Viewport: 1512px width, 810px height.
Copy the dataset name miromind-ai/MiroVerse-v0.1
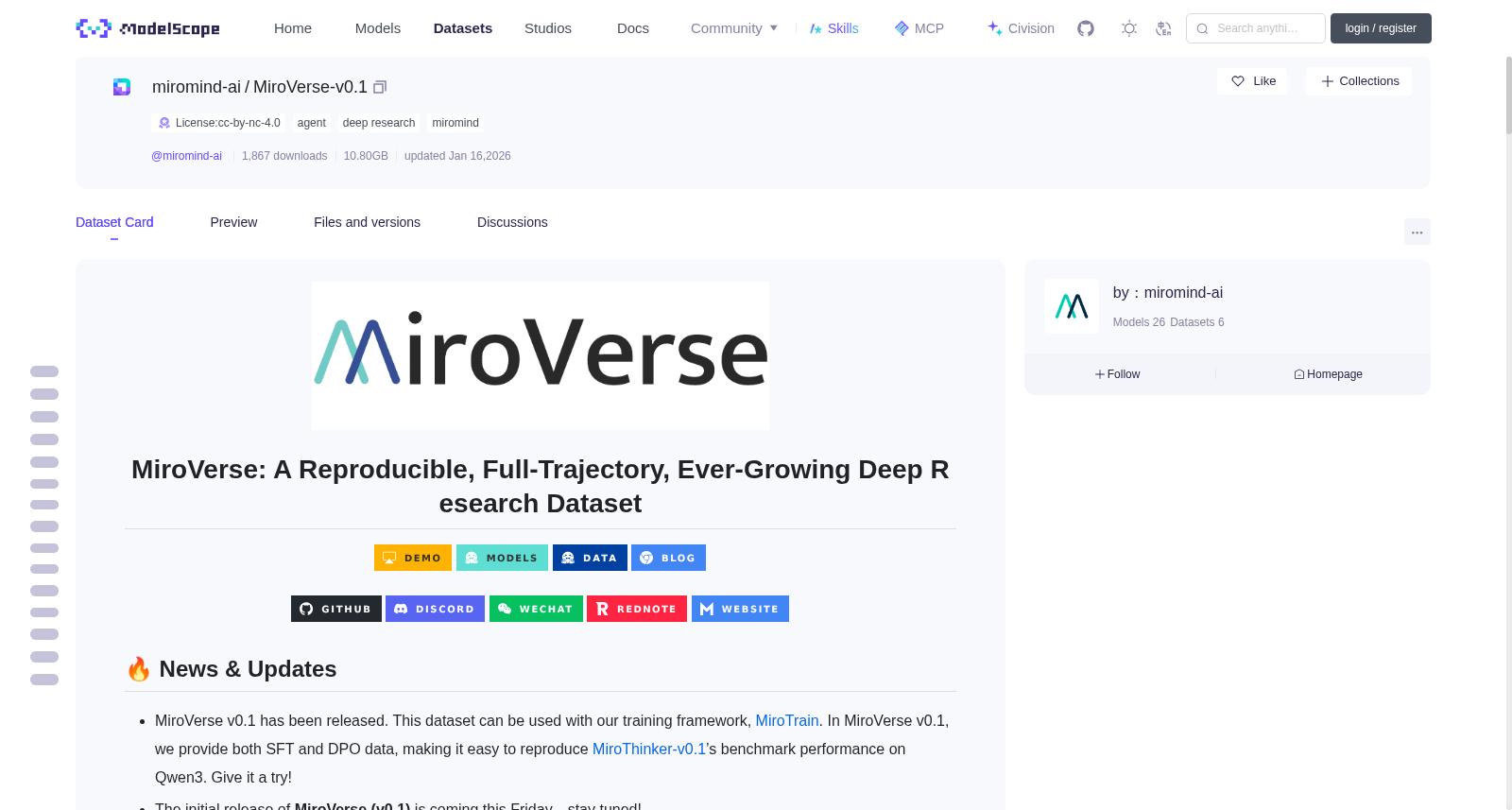[x=380, y=87]
